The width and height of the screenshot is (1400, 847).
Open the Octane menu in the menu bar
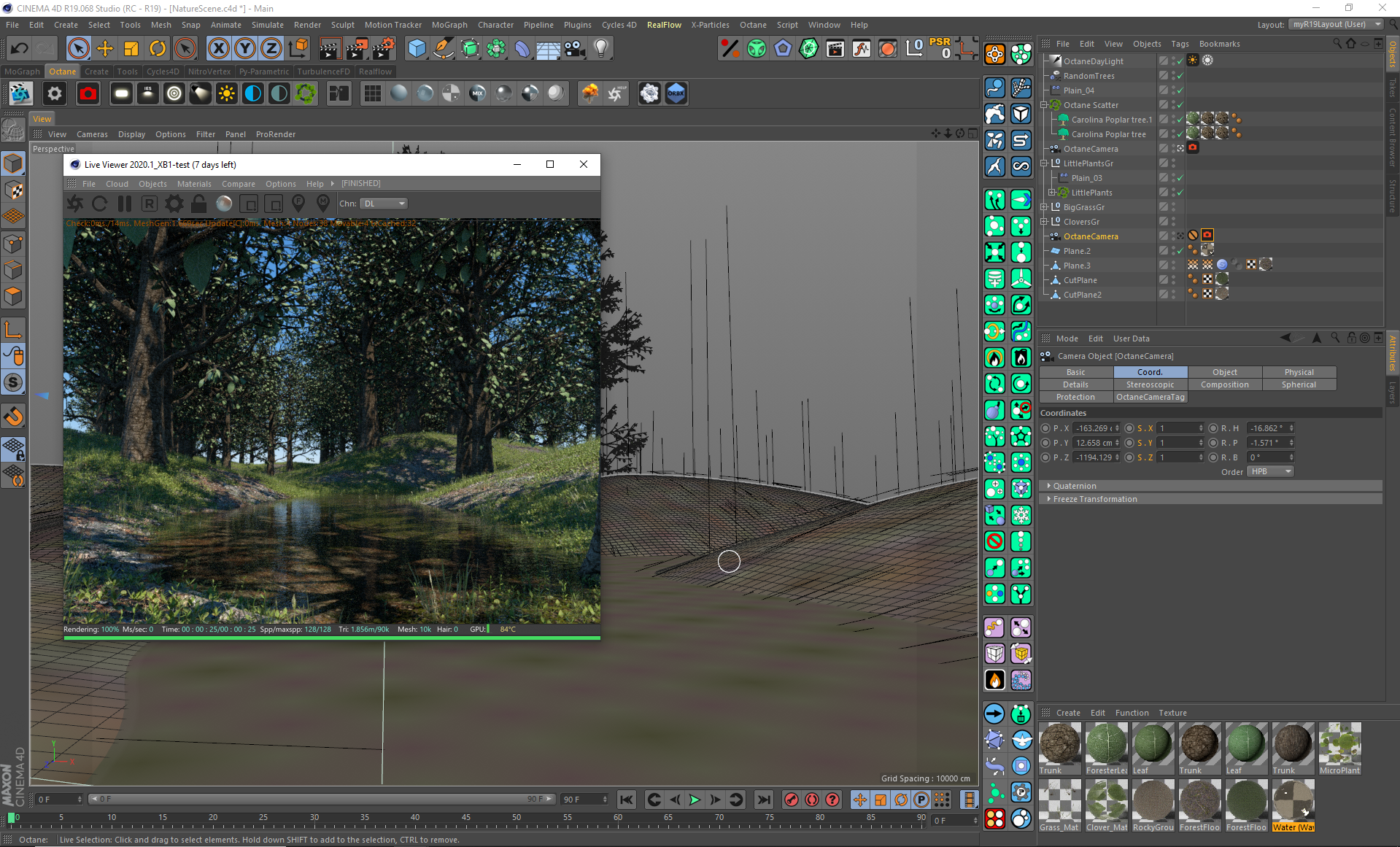tap(753, 25)
